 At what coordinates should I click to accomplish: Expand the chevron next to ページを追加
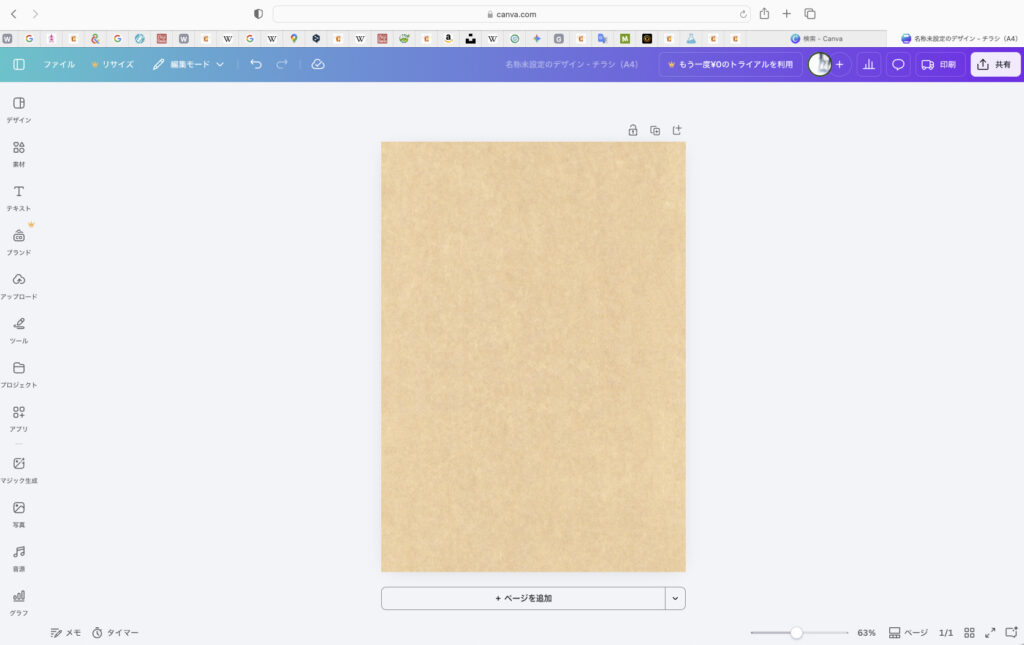pos(675,598)
